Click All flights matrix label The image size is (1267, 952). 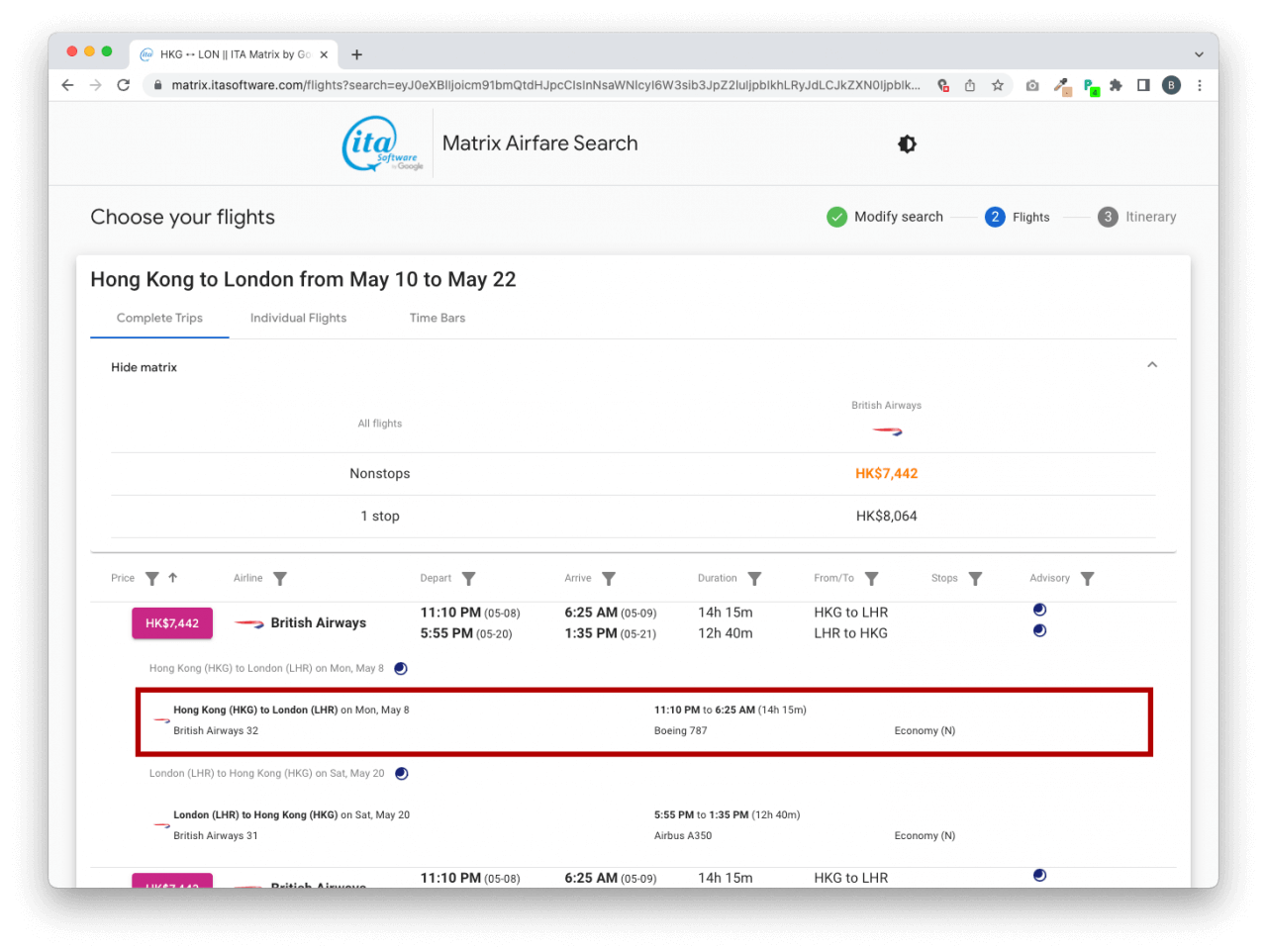380,424
